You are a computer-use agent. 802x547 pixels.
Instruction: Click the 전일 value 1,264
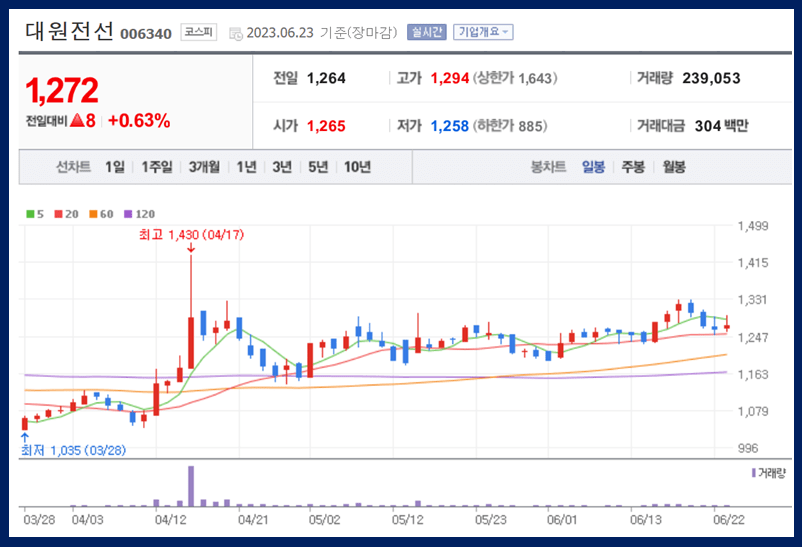click(x=326, y=78)
